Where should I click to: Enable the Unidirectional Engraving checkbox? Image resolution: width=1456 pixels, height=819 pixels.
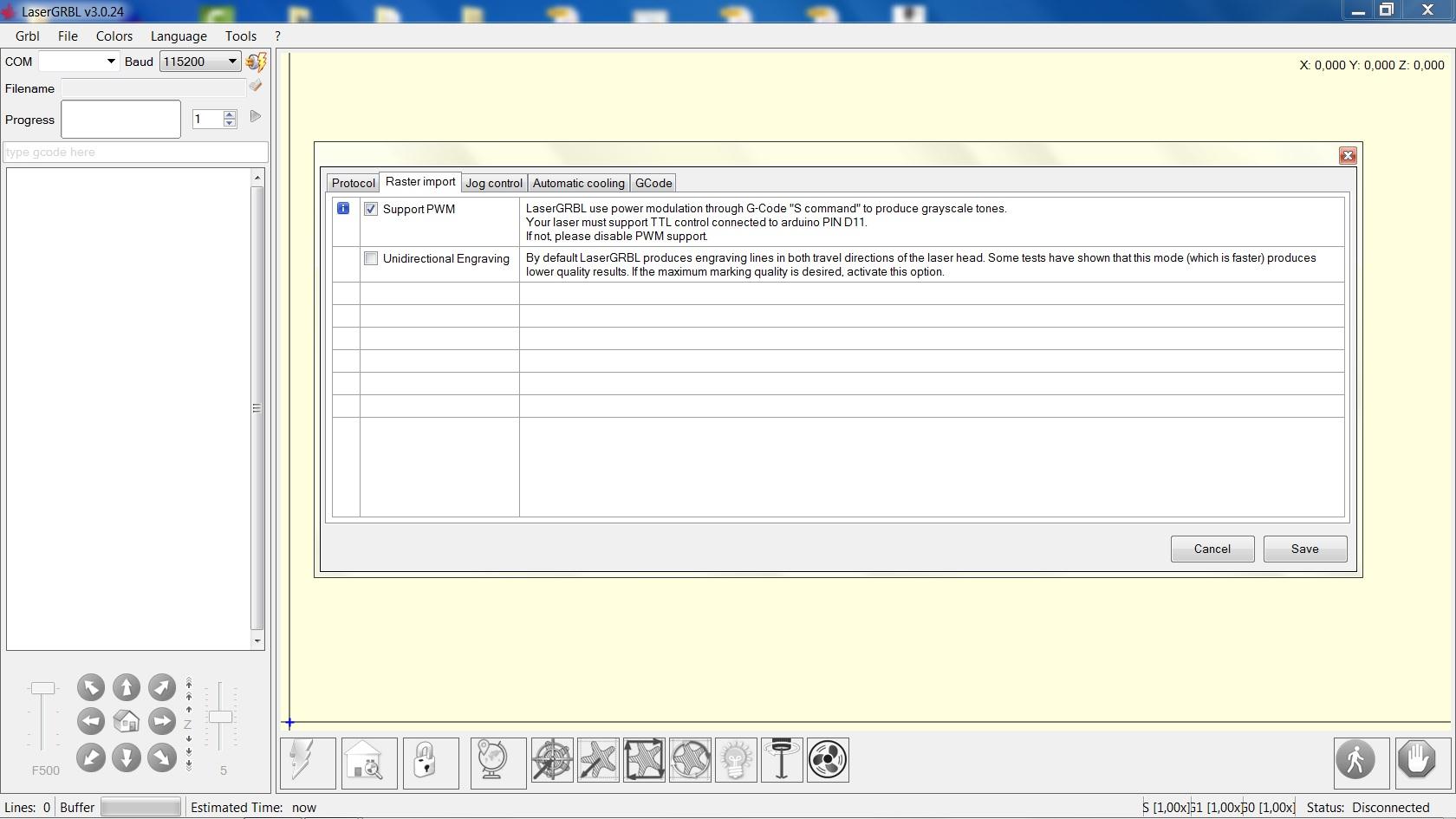(x=371, y=258)
